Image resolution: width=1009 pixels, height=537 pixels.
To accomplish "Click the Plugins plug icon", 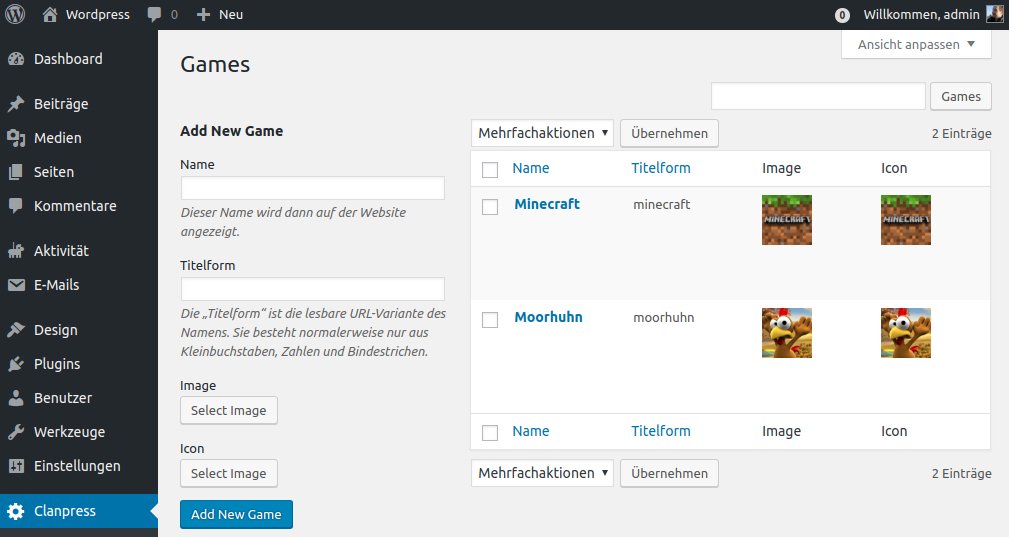I will point(16,364).
